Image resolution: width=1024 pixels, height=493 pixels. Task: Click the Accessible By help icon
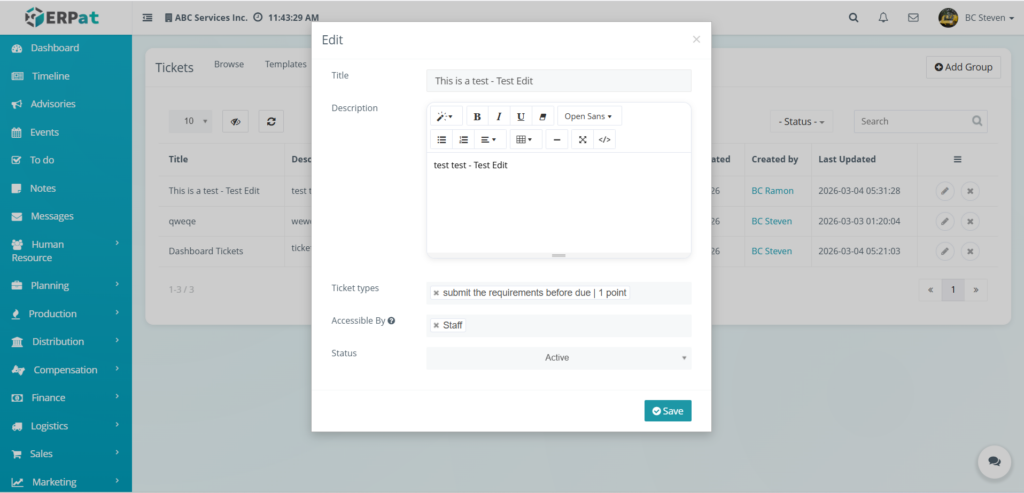click(x=391, y=321)
